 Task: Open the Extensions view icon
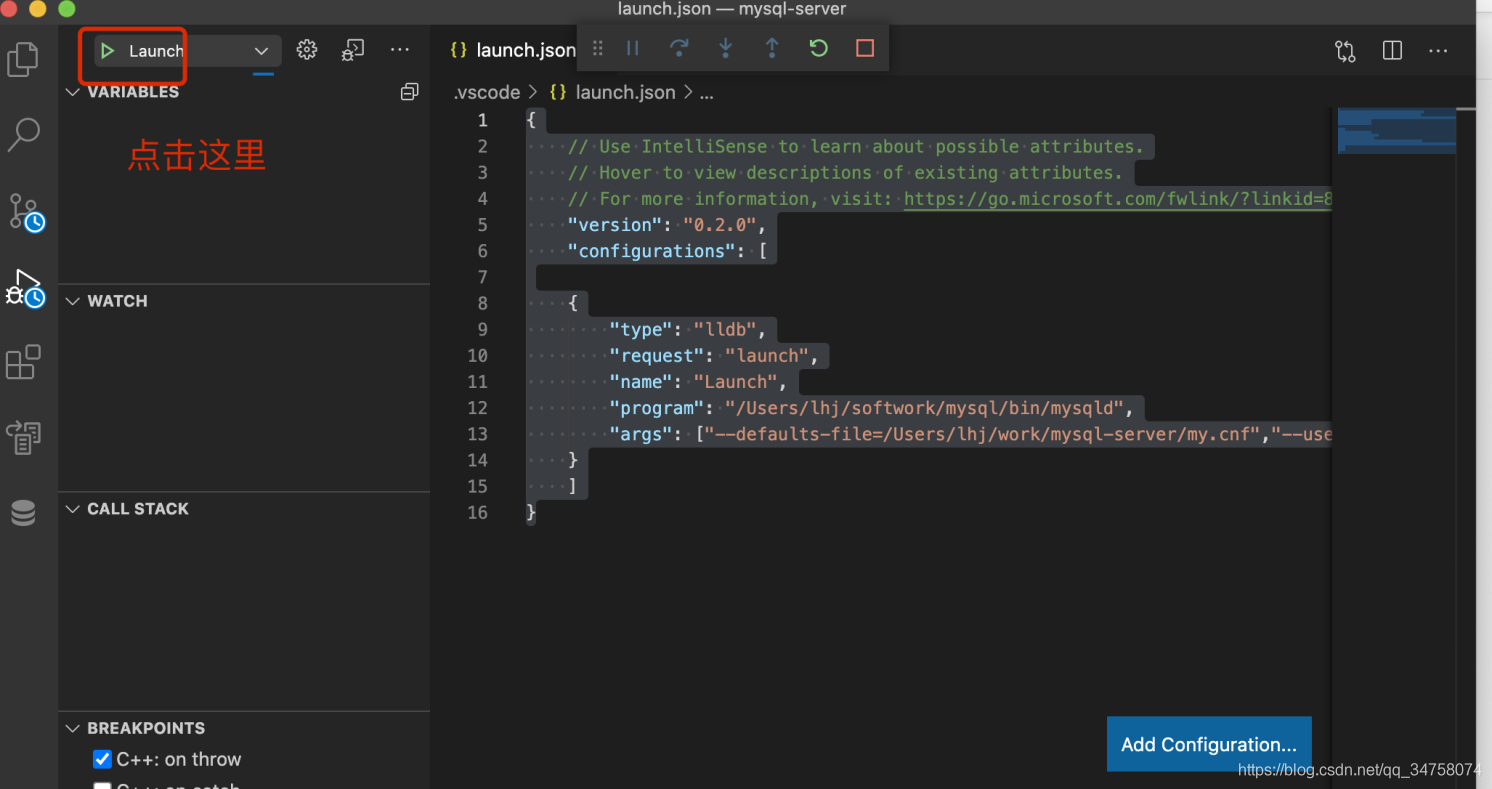click(23, 362)
